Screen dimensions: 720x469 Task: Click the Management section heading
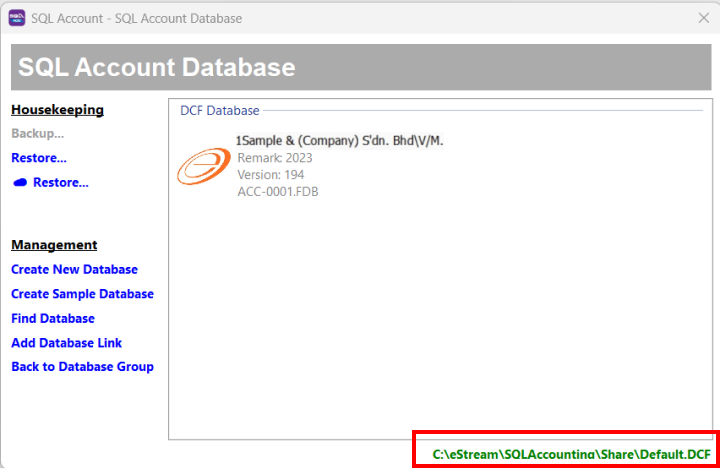(x=54, y=245)
